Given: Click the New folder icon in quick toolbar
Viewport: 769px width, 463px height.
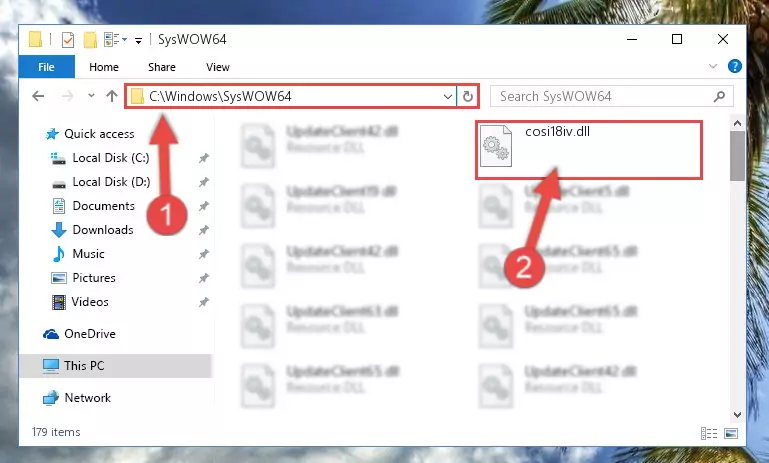Looking at the screenshot, I should 90,40.
